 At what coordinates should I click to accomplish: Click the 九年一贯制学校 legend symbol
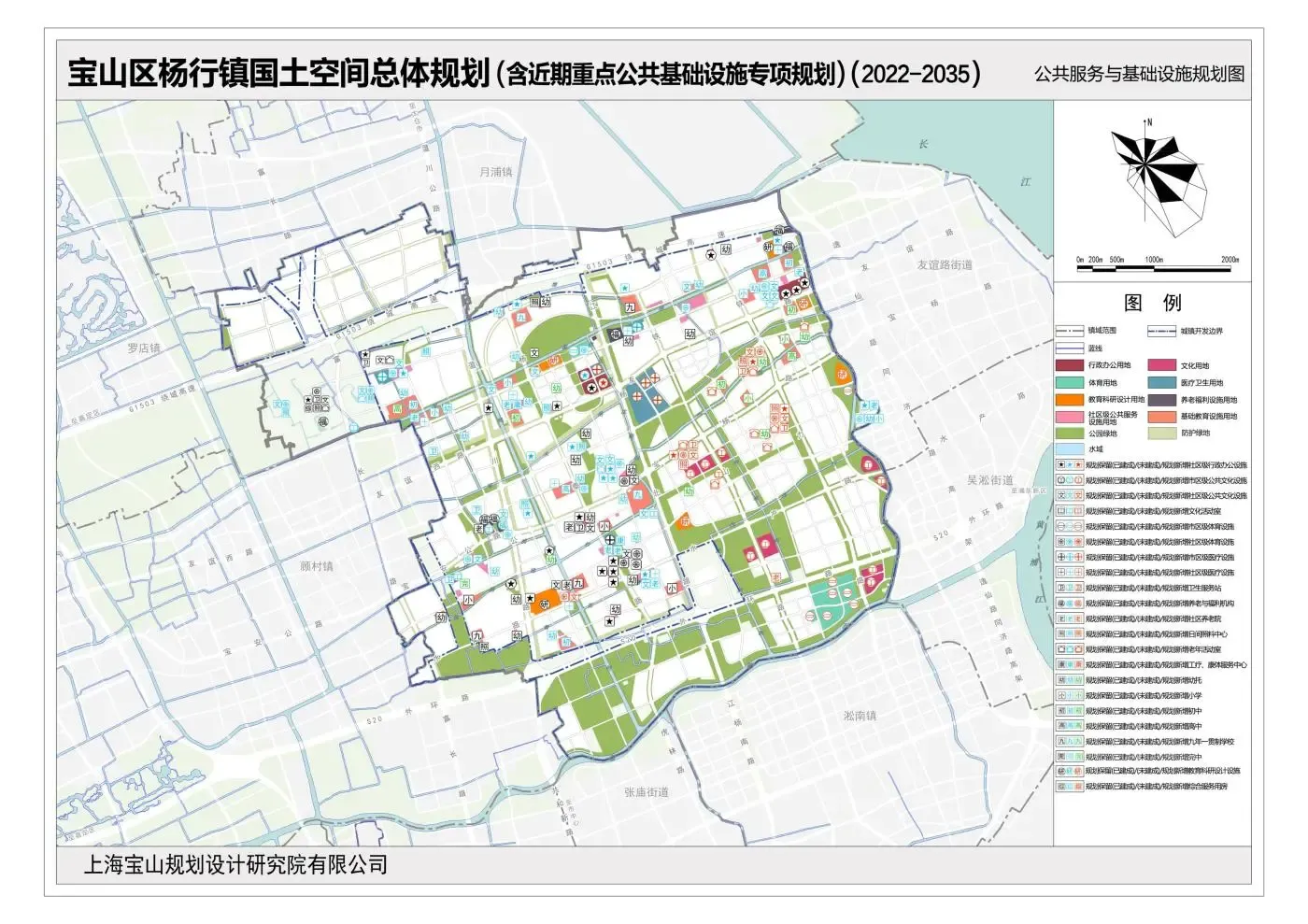point(1069,741)
